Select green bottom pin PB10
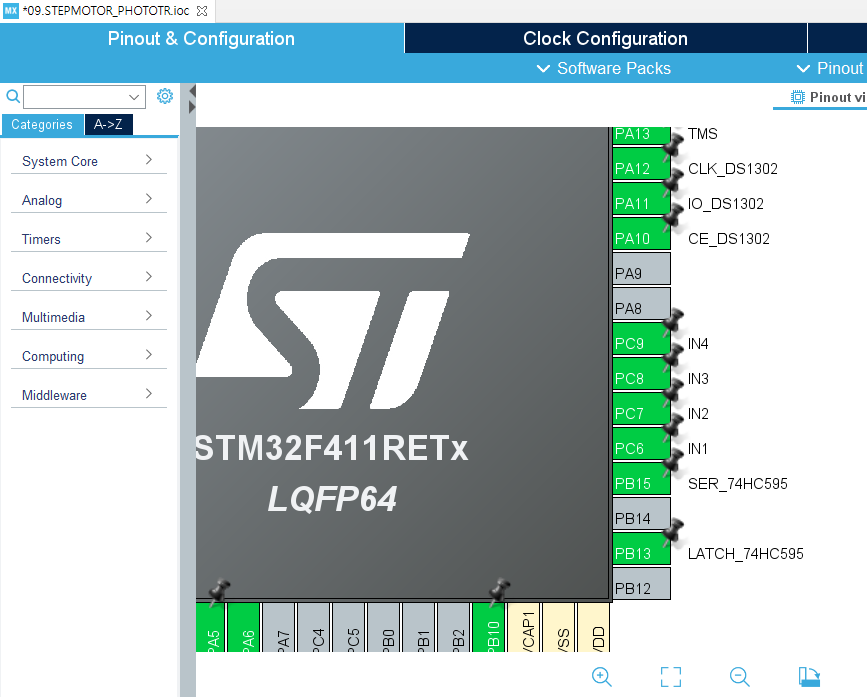The image size is (867, 697). 489,627
